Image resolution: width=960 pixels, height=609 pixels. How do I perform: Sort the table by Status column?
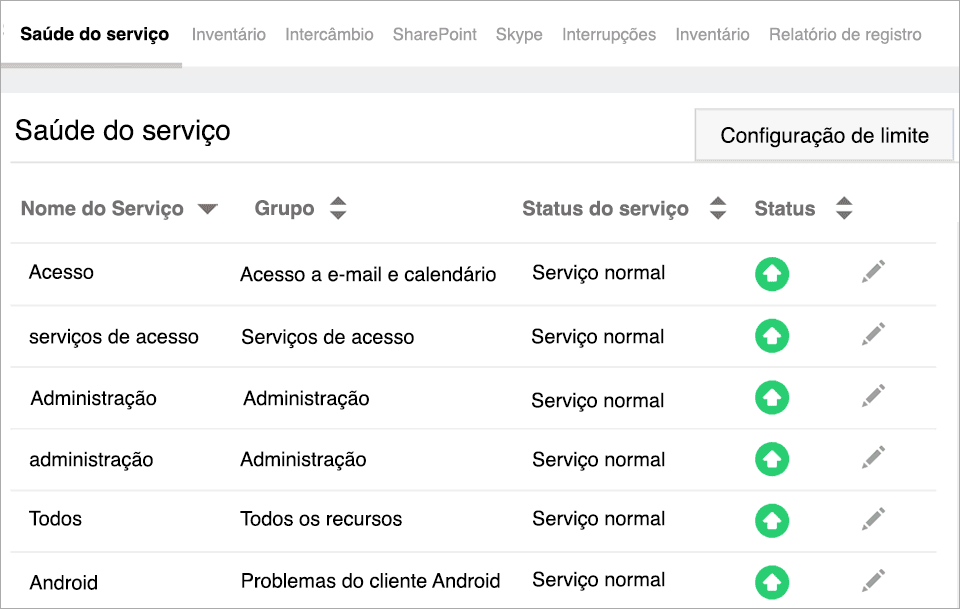point(844,208)
